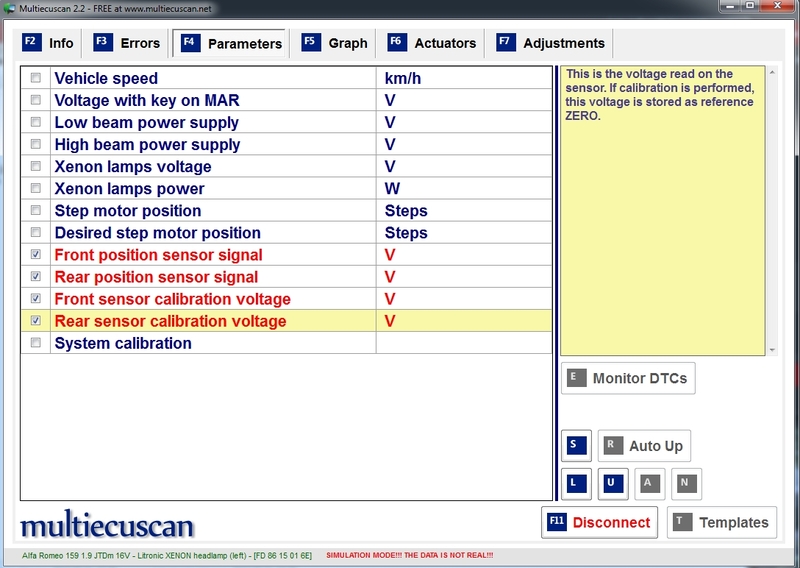Image resolution: width=800 pixels, height=568 pixels.
Task: Click the greyed N square button
Action: [685, 483]
